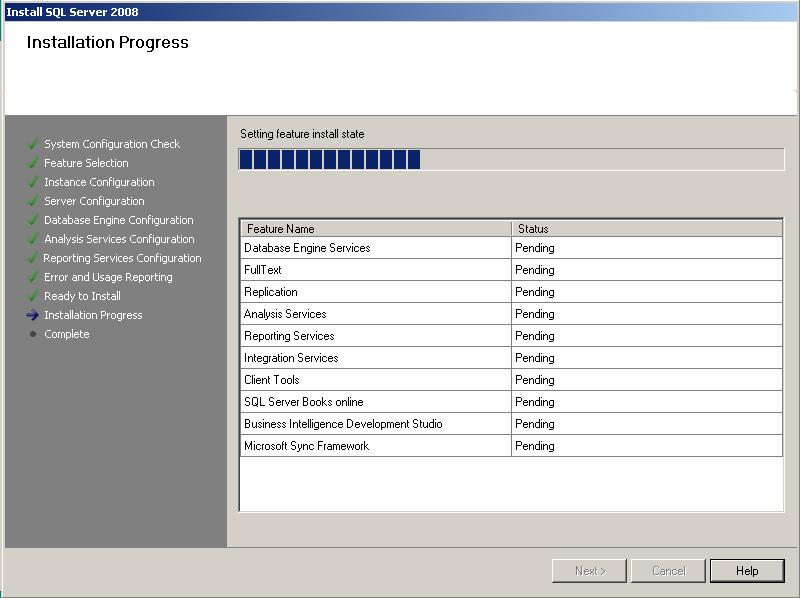Select the Analysis Services Configuration step label
This screenshot has height=598, width=800.
[x=119, y=239]
